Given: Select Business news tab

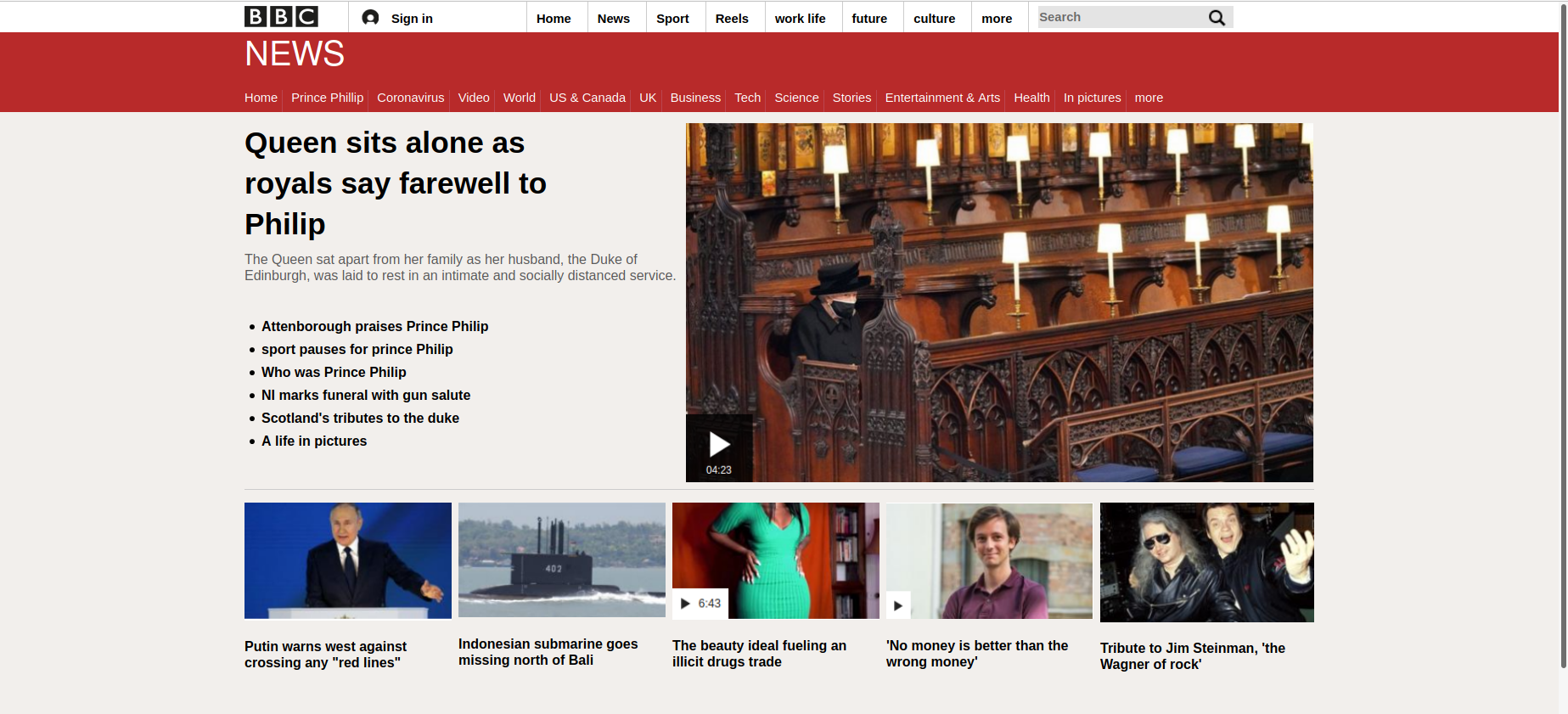Looking at the screenshot, I should click(x=695, y=98).
